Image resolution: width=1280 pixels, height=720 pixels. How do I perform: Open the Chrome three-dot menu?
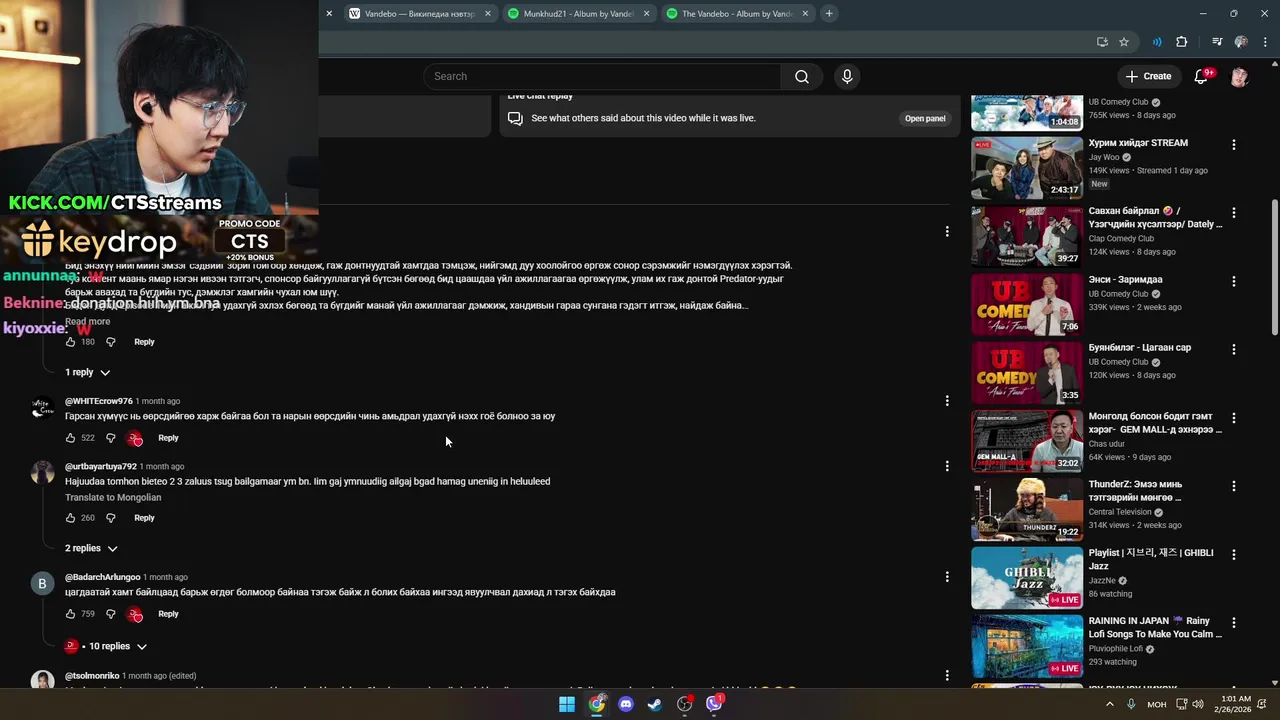pyautogui.click(x=1265, y=42)
